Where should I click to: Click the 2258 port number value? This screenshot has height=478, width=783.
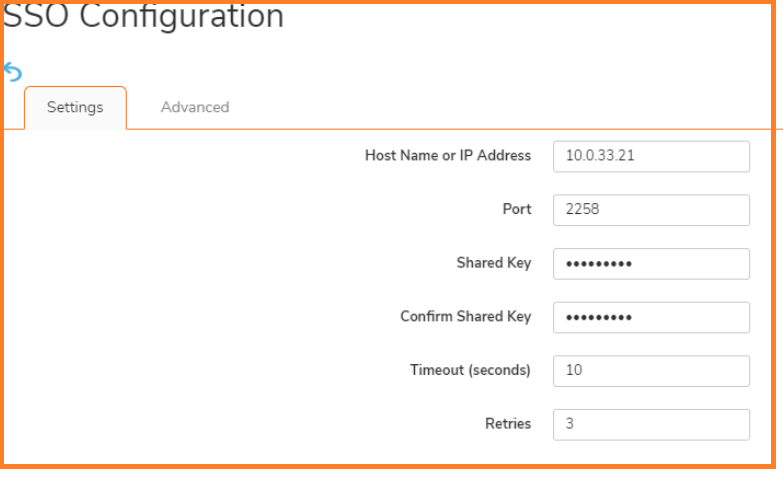[x=582, y=209]
